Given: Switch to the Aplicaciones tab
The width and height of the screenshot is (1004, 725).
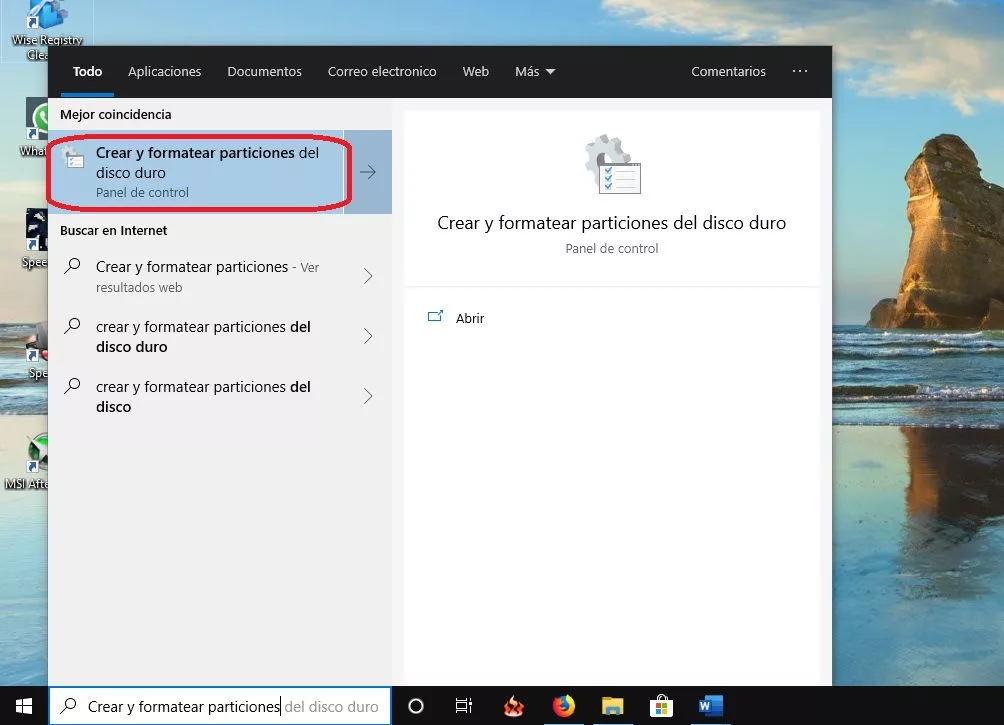Looking at the screenshot, I should point(165,72).
